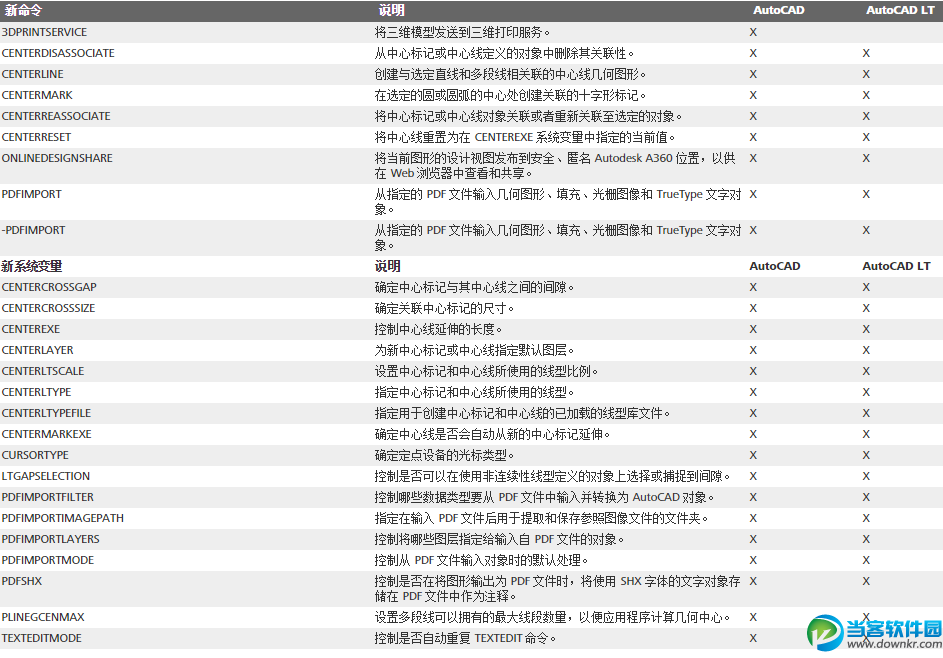This screenshot has height=658, width=943.
Task: Select the PDFSHX system variable
Action: [22, 582]
